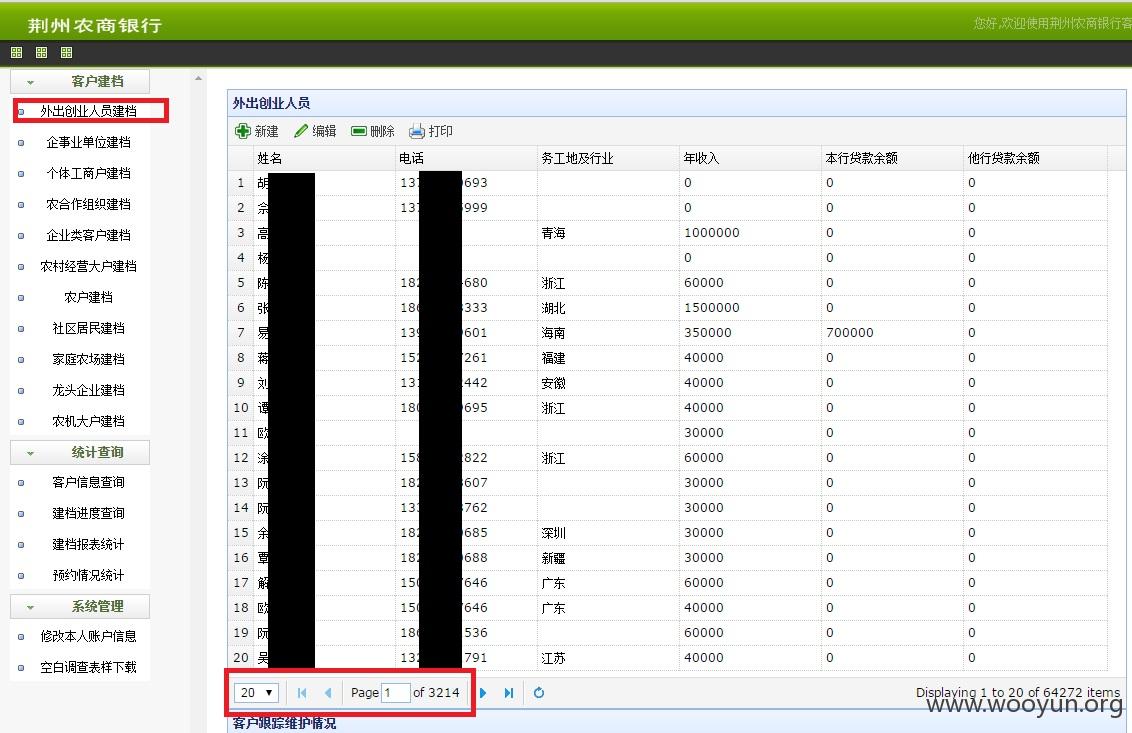
Task: Click the 外出创业人员 panel title
Action: 271,103
